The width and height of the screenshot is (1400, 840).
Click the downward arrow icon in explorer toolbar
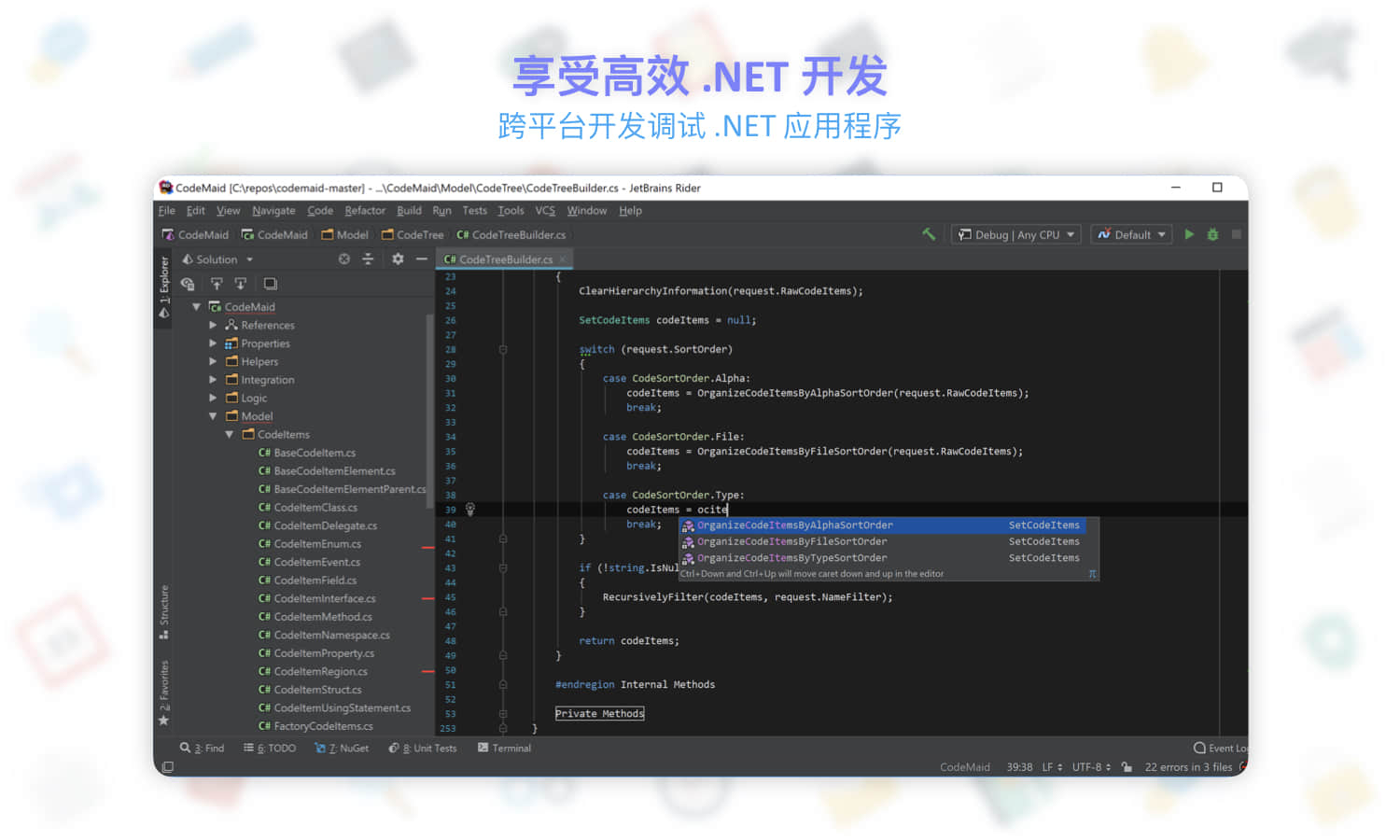point(240,284)
